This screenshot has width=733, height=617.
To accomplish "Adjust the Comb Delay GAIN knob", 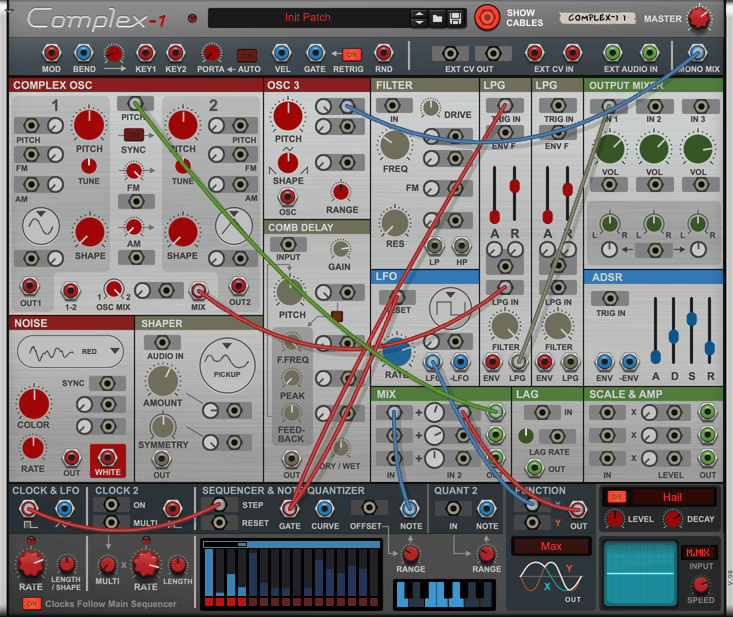I will click(x=340, y=249).
